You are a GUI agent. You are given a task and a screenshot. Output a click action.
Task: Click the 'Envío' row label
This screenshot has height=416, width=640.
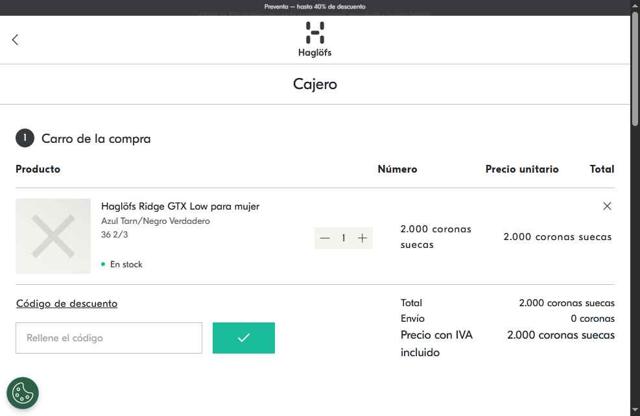tap(412, 318)
